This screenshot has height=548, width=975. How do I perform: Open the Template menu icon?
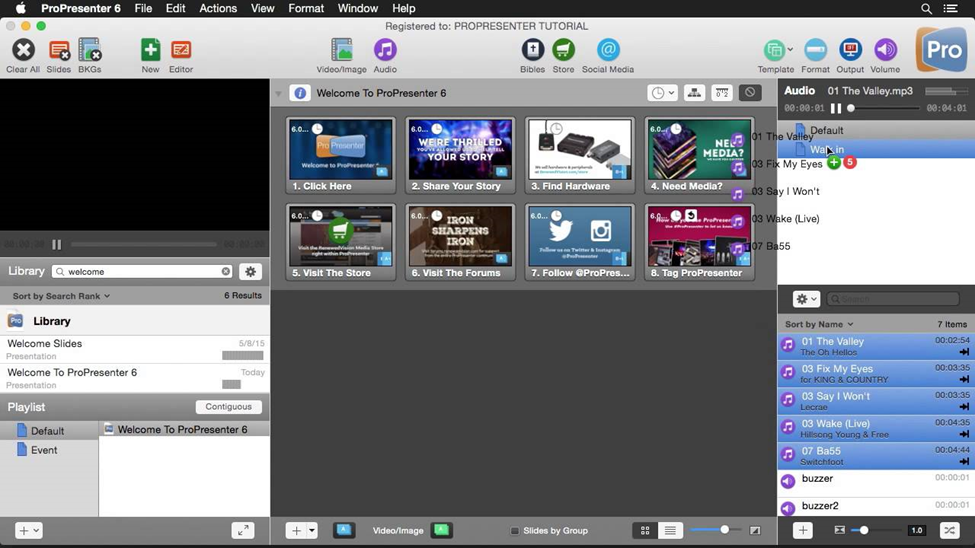click(x=774, y=50)
